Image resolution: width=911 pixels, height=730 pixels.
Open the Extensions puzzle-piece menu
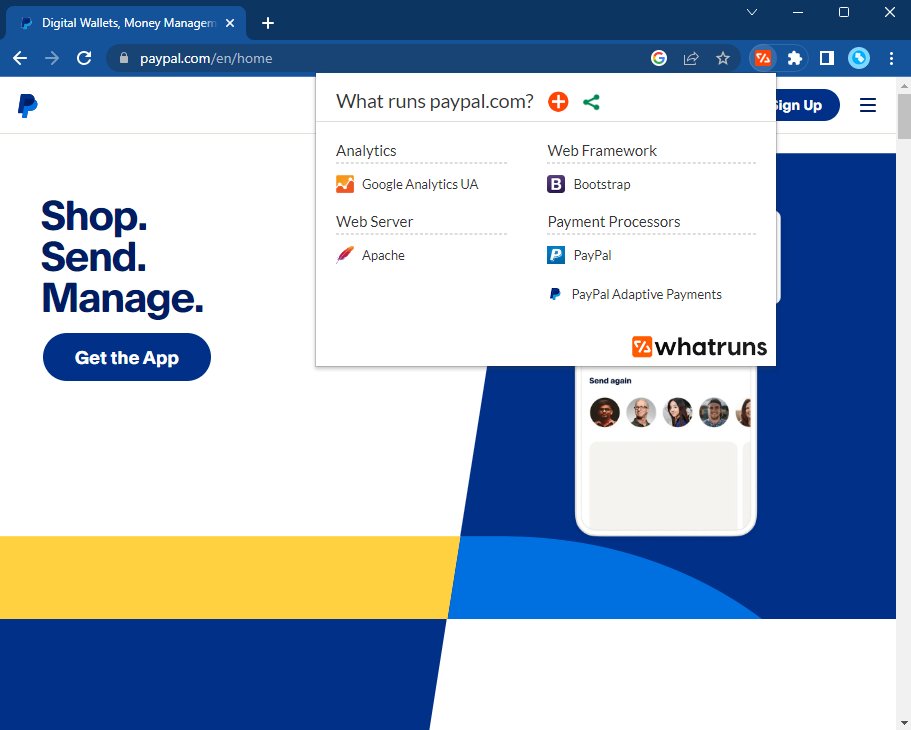pos(794,58)
